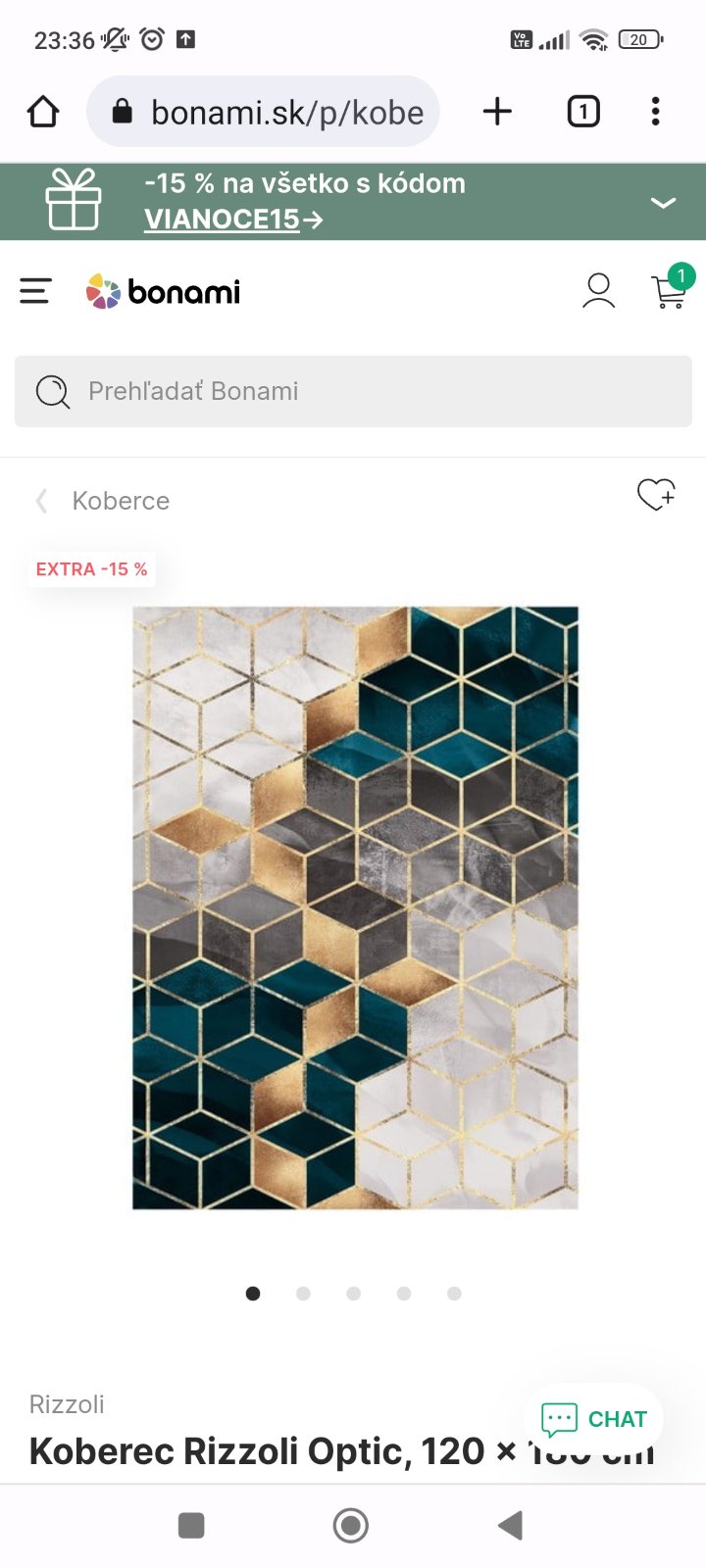Select the second image carousel dot
706x1568 pixels.
[303, 1294]
